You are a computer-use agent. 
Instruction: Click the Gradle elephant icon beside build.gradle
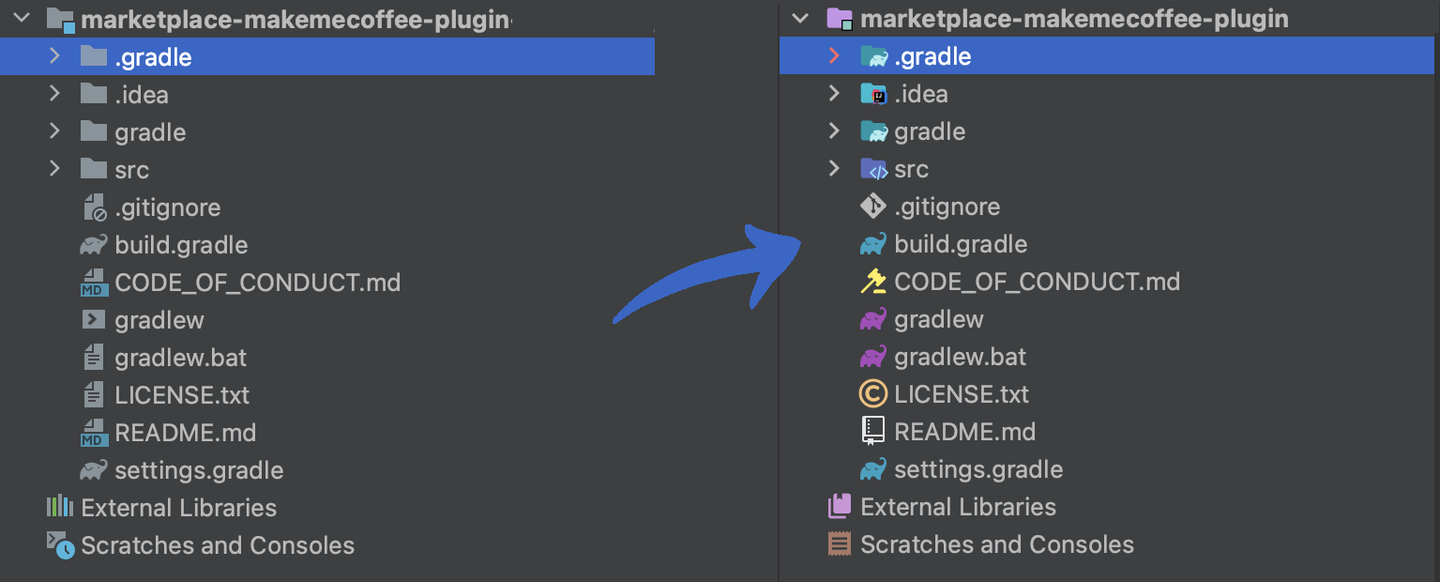point(871,243)
